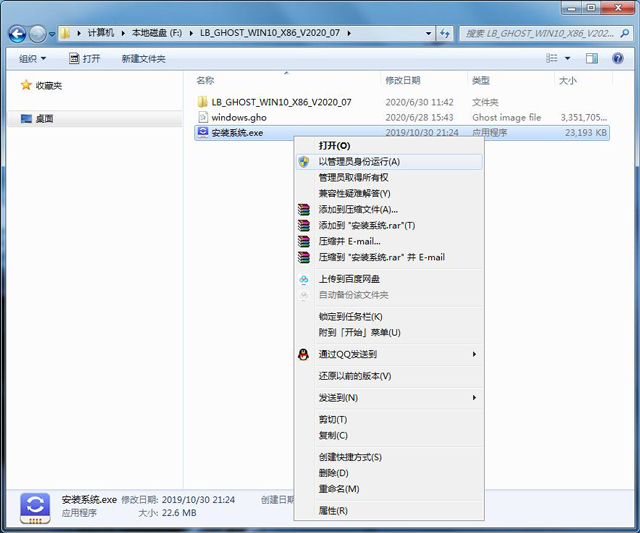Click the Back navigation arrow
This screenshot has height=533, width=640.
click(x=17, y=34)
